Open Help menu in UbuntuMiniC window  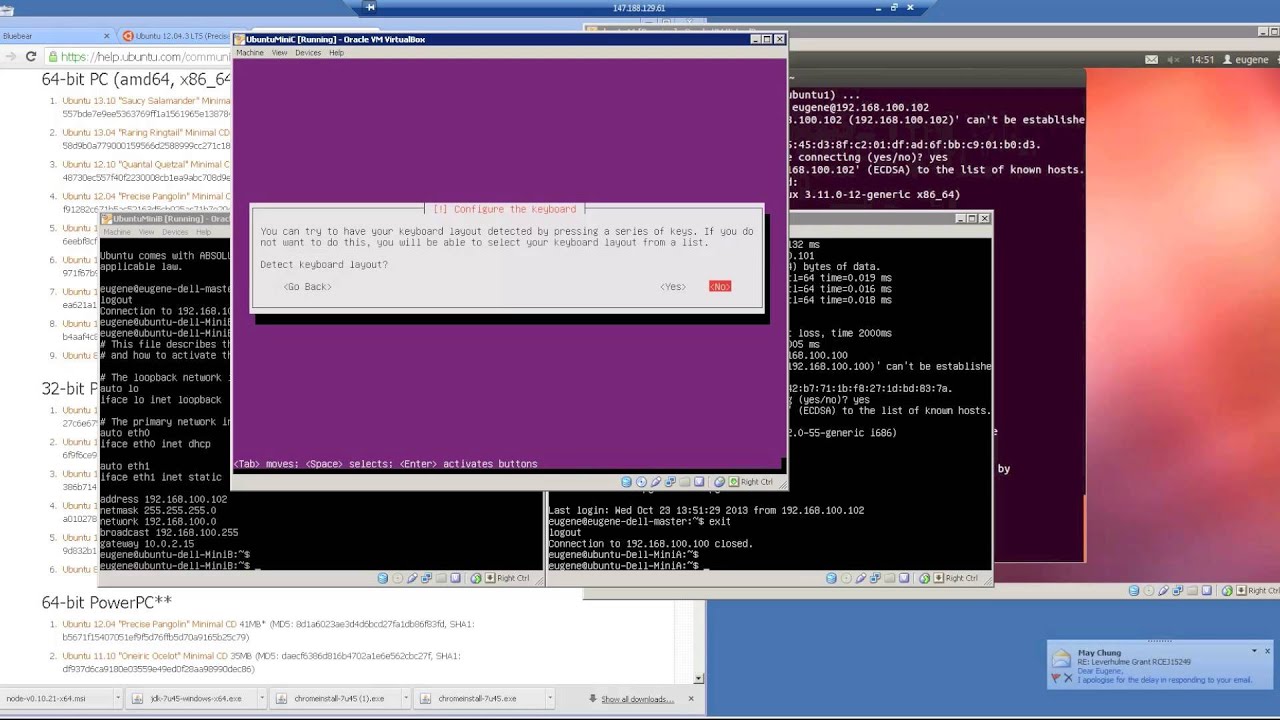coord(336,53)
